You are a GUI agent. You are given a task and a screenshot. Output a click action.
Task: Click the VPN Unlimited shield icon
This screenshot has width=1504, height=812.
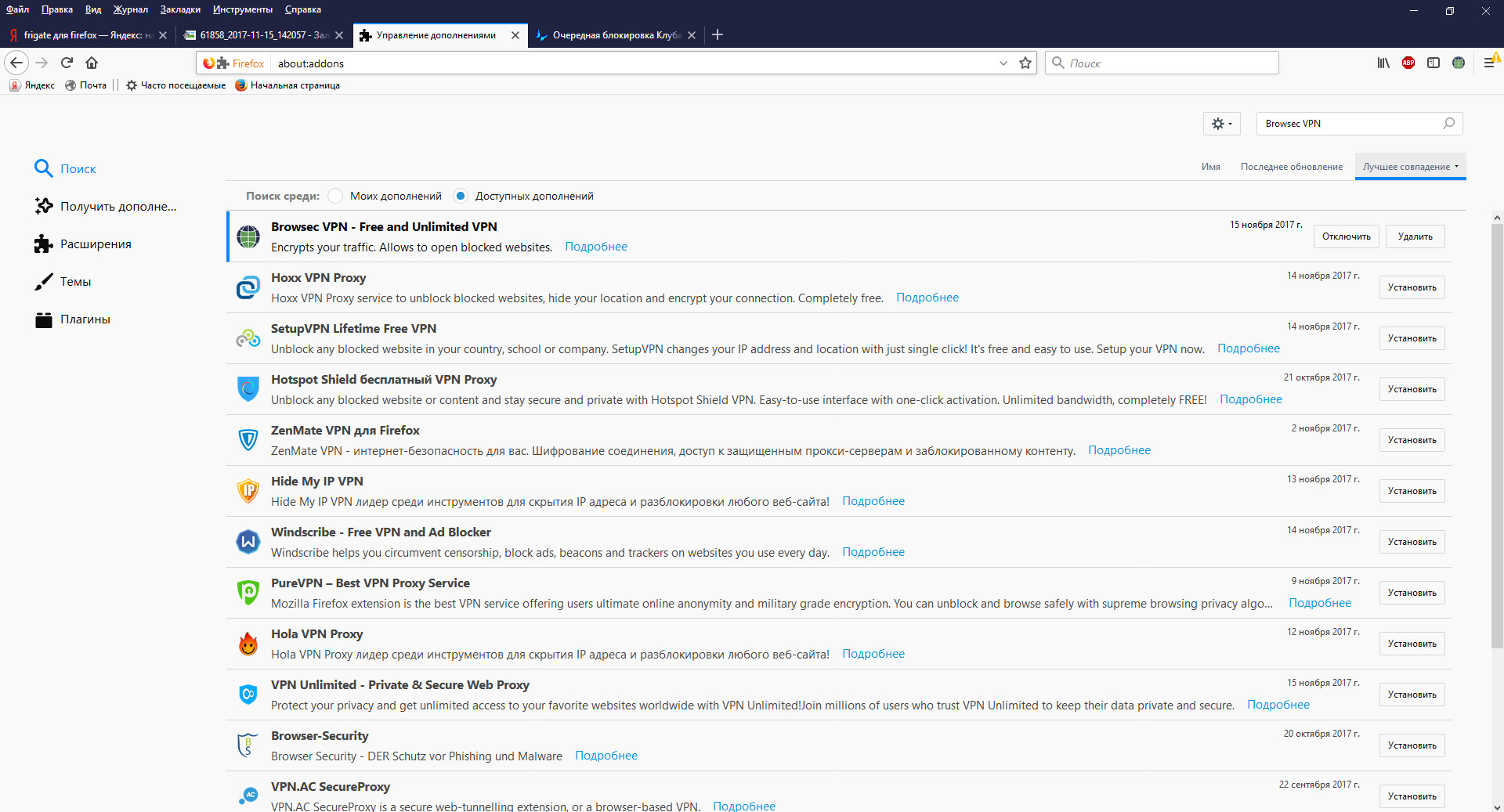(x=248, y=695)
